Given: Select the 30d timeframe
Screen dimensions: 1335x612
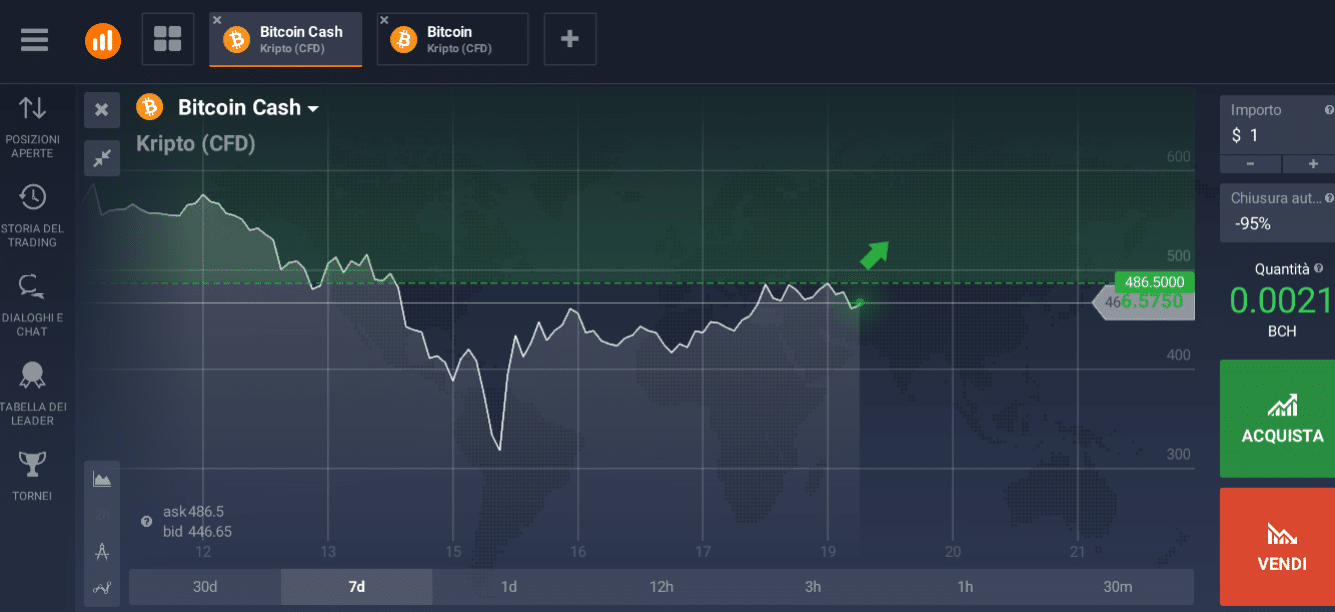Looking at the screenshot, I should coord(205,587).
